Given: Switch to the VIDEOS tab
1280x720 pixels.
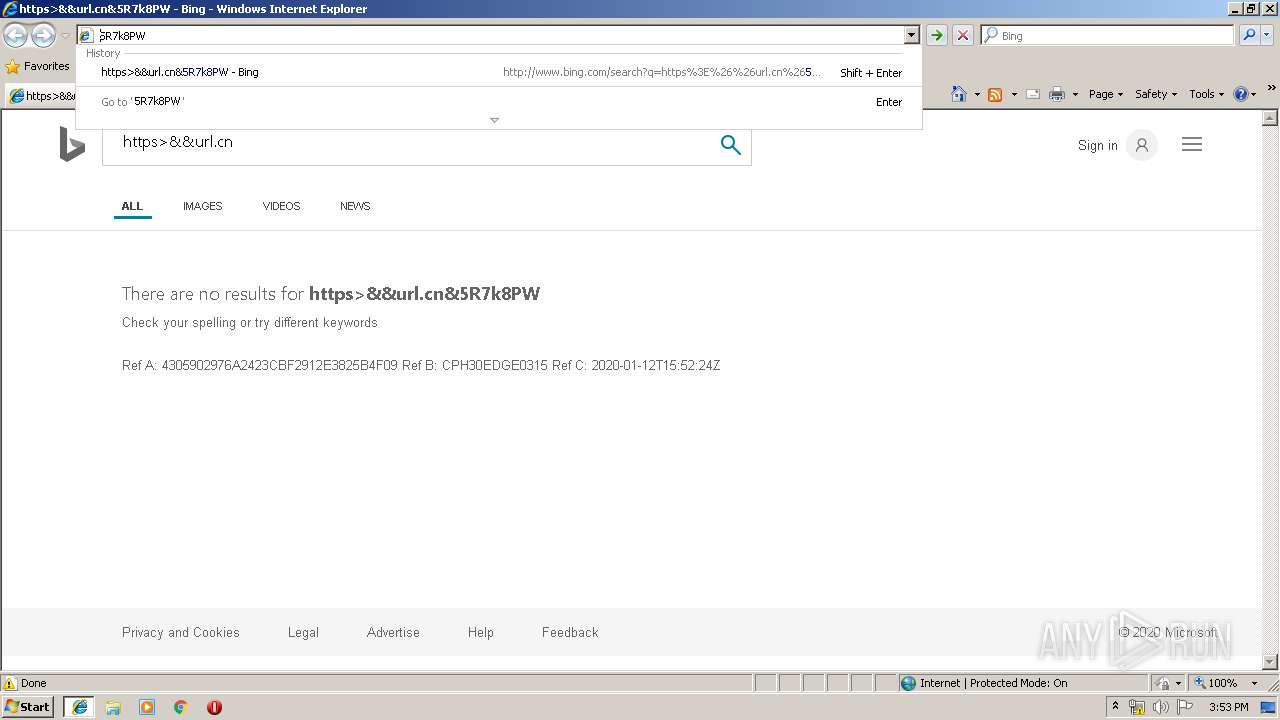Looking at the screenshot, I should click(281, 206).
